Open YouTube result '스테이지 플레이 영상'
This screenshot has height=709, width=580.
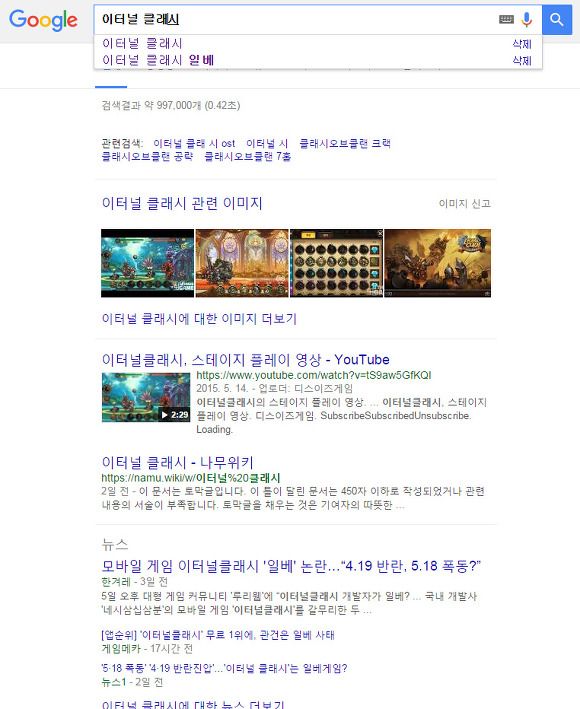point(245,360)
